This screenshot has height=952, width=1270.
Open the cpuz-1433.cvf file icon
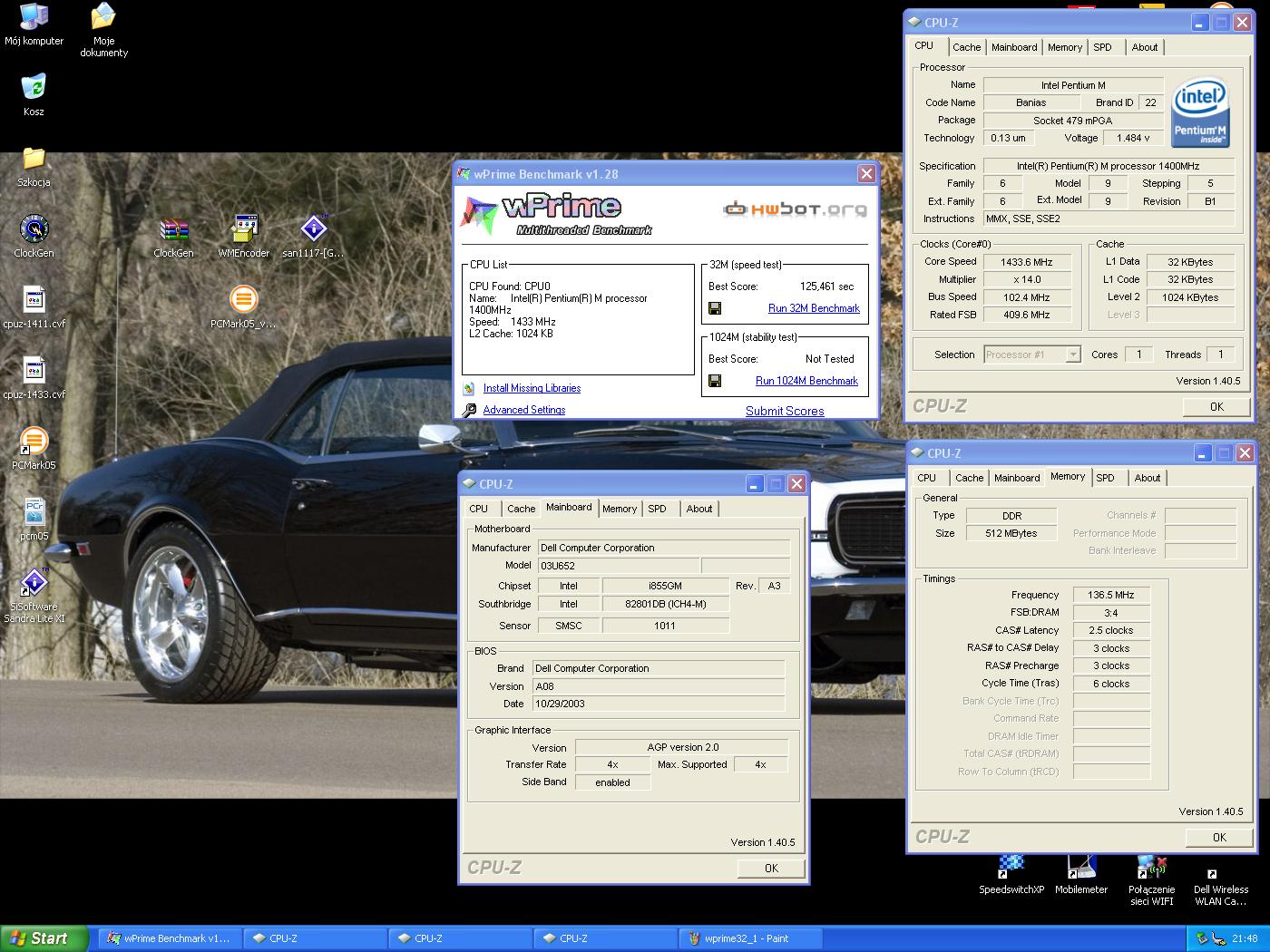(x=34, y=370)
